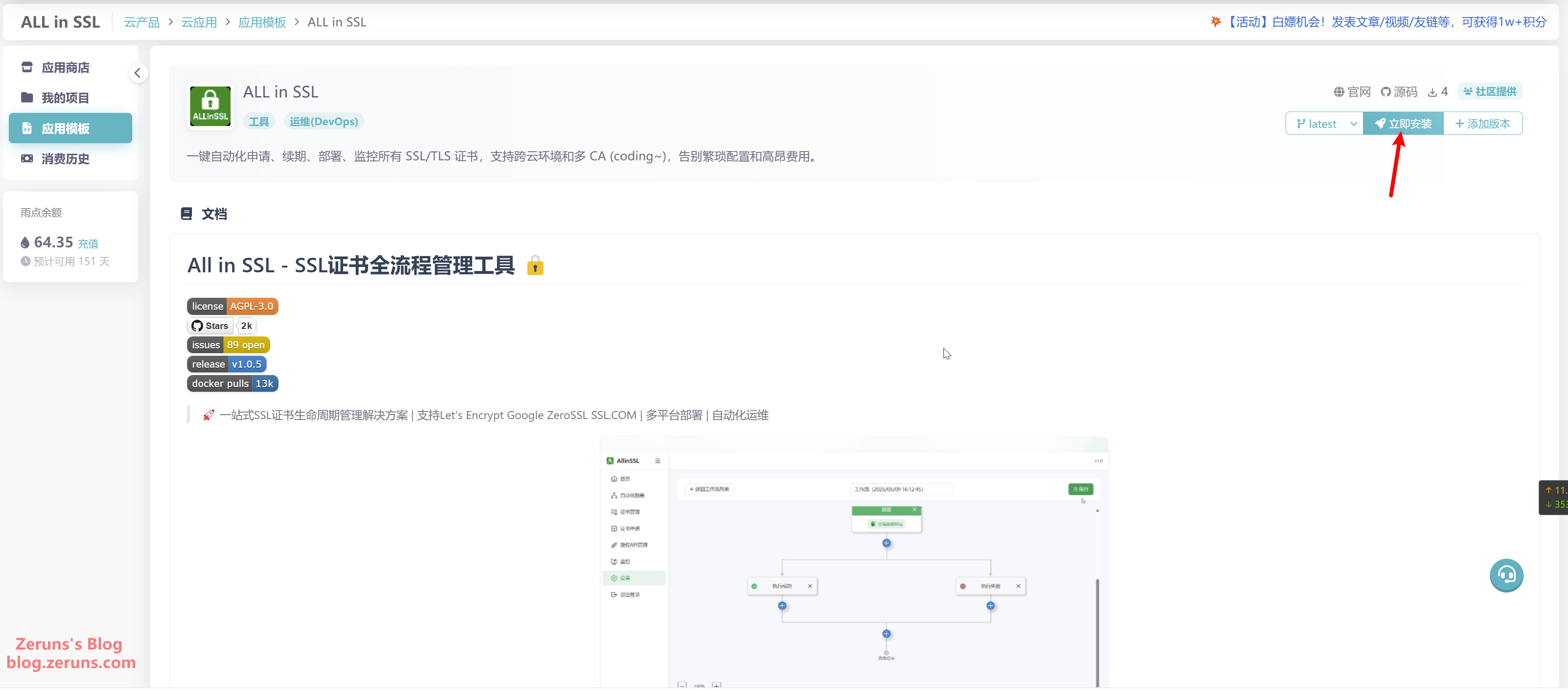The height and width of the screenshot is (690, 1568).
Task: Click the 64.35 balance value
Action: [x=54, y=242]
